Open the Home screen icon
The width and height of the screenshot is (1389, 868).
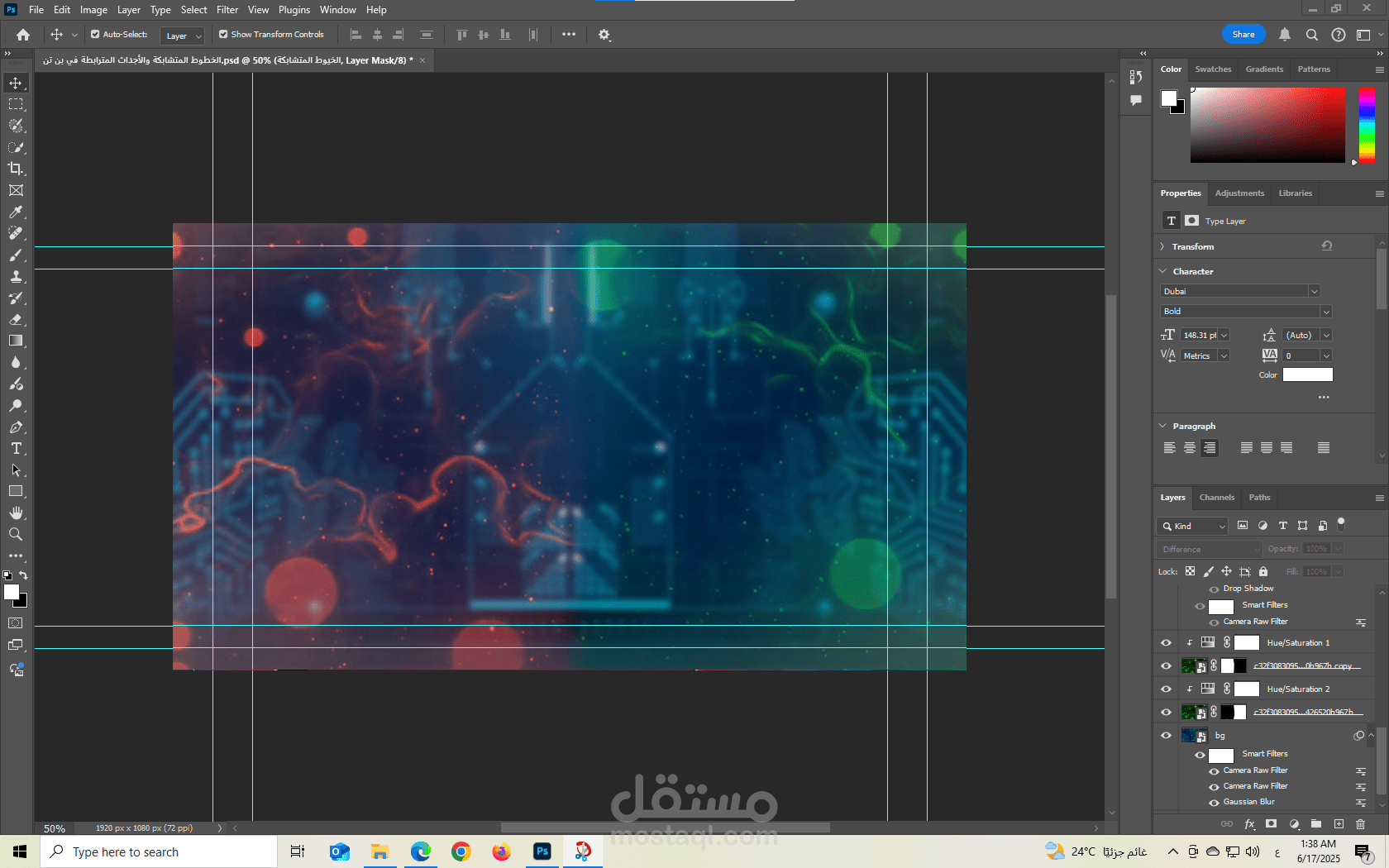pyautogui.click(x=23, y=35)
